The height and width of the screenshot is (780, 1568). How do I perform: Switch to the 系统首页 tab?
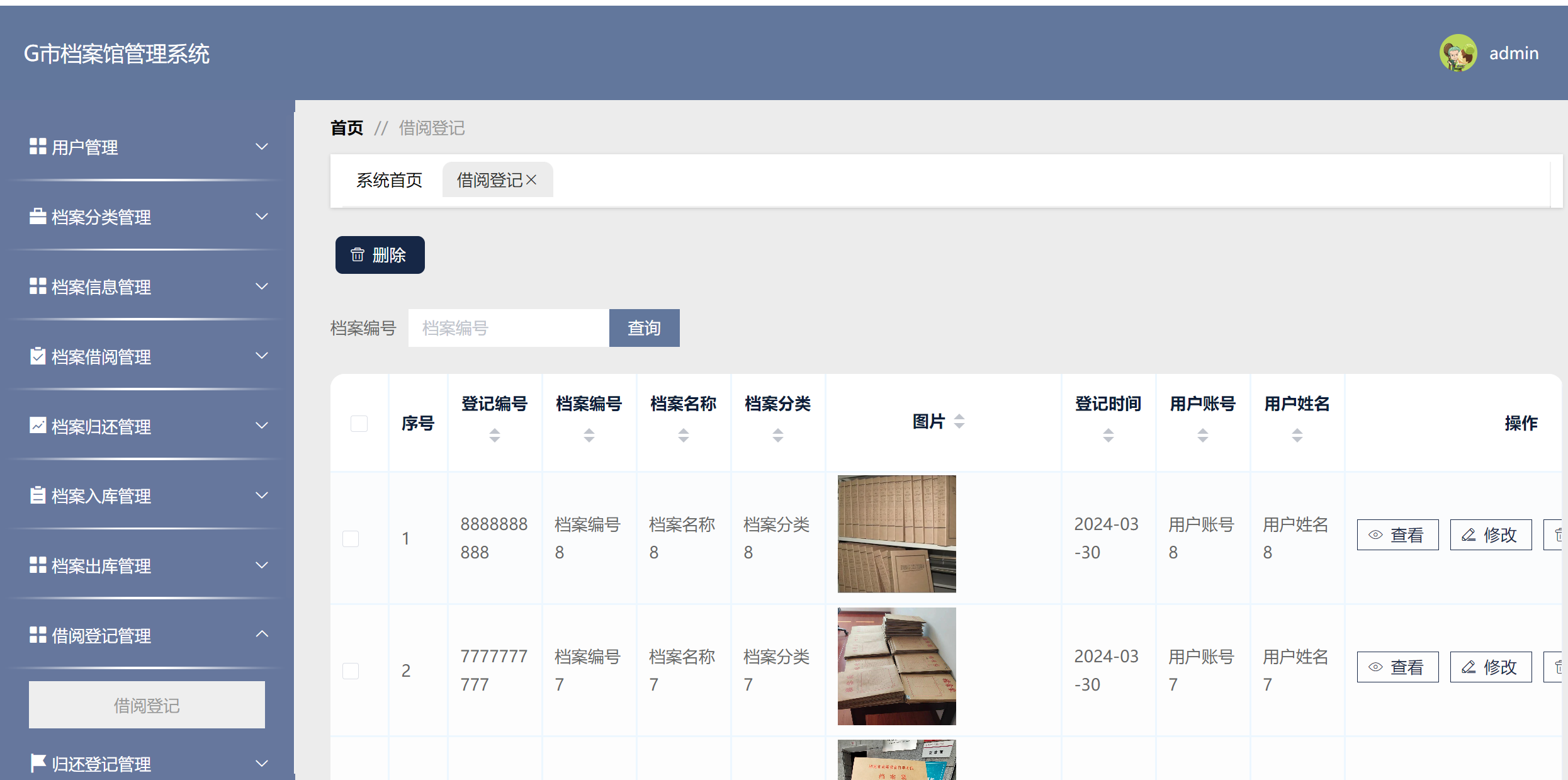click(x=389, y=180)
